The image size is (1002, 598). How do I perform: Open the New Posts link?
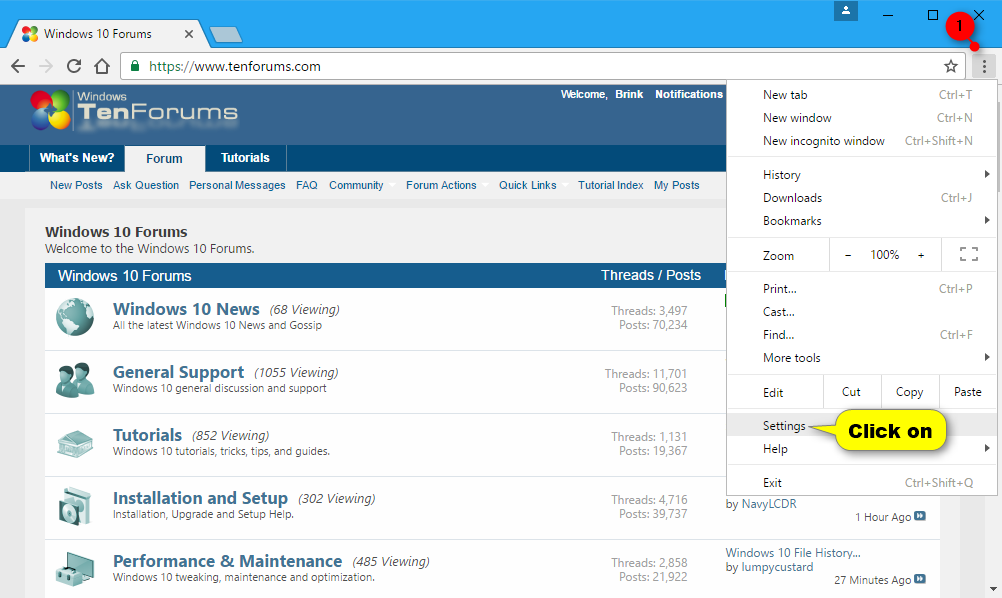click(76, 185)
